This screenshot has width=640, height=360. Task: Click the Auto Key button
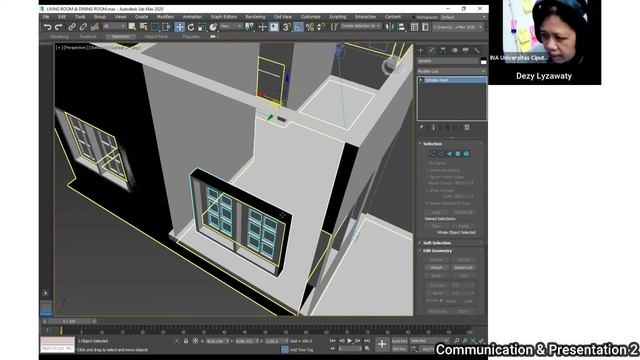pos(400,341)
